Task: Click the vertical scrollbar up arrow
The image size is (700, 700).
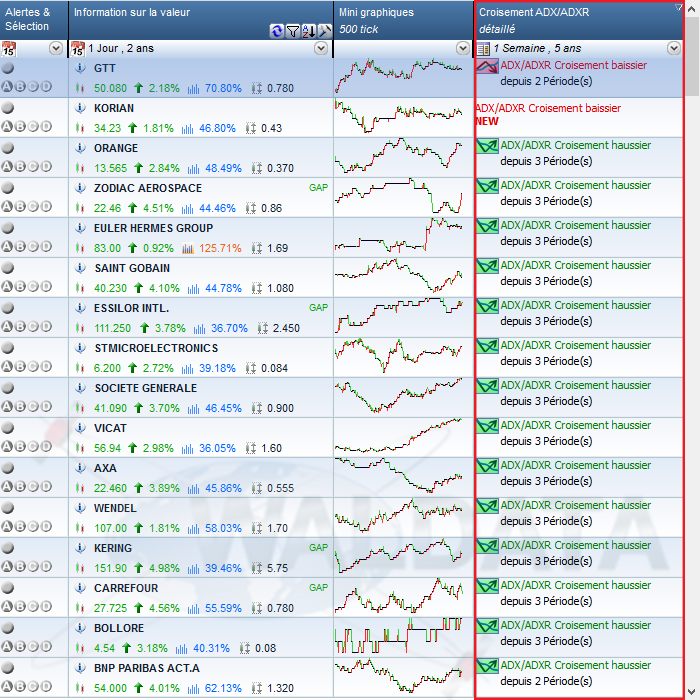Action: tap(692, 8)
